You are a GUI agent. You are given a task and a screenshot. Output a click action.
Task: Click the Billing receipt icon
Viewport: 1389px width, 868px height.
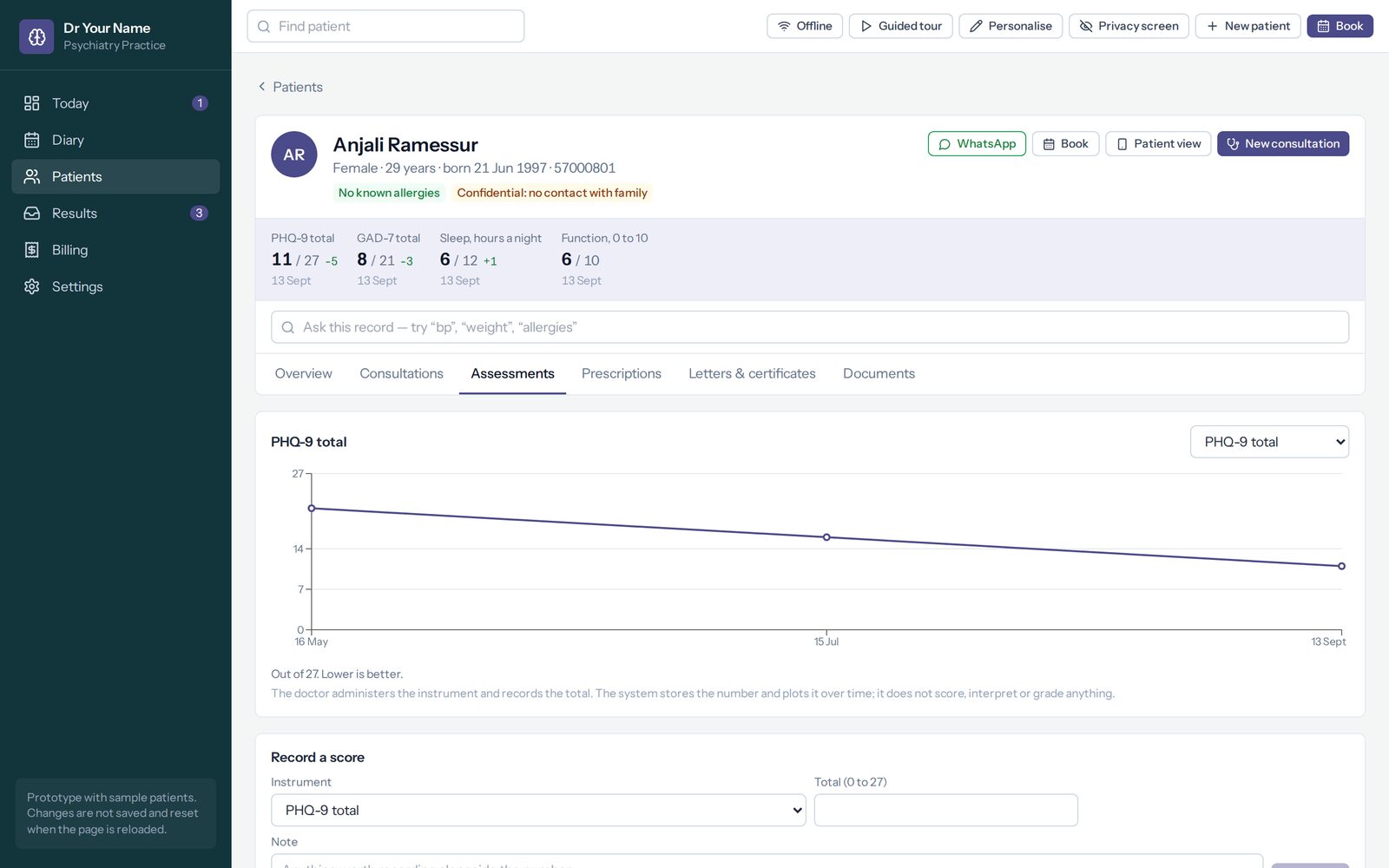32,250
